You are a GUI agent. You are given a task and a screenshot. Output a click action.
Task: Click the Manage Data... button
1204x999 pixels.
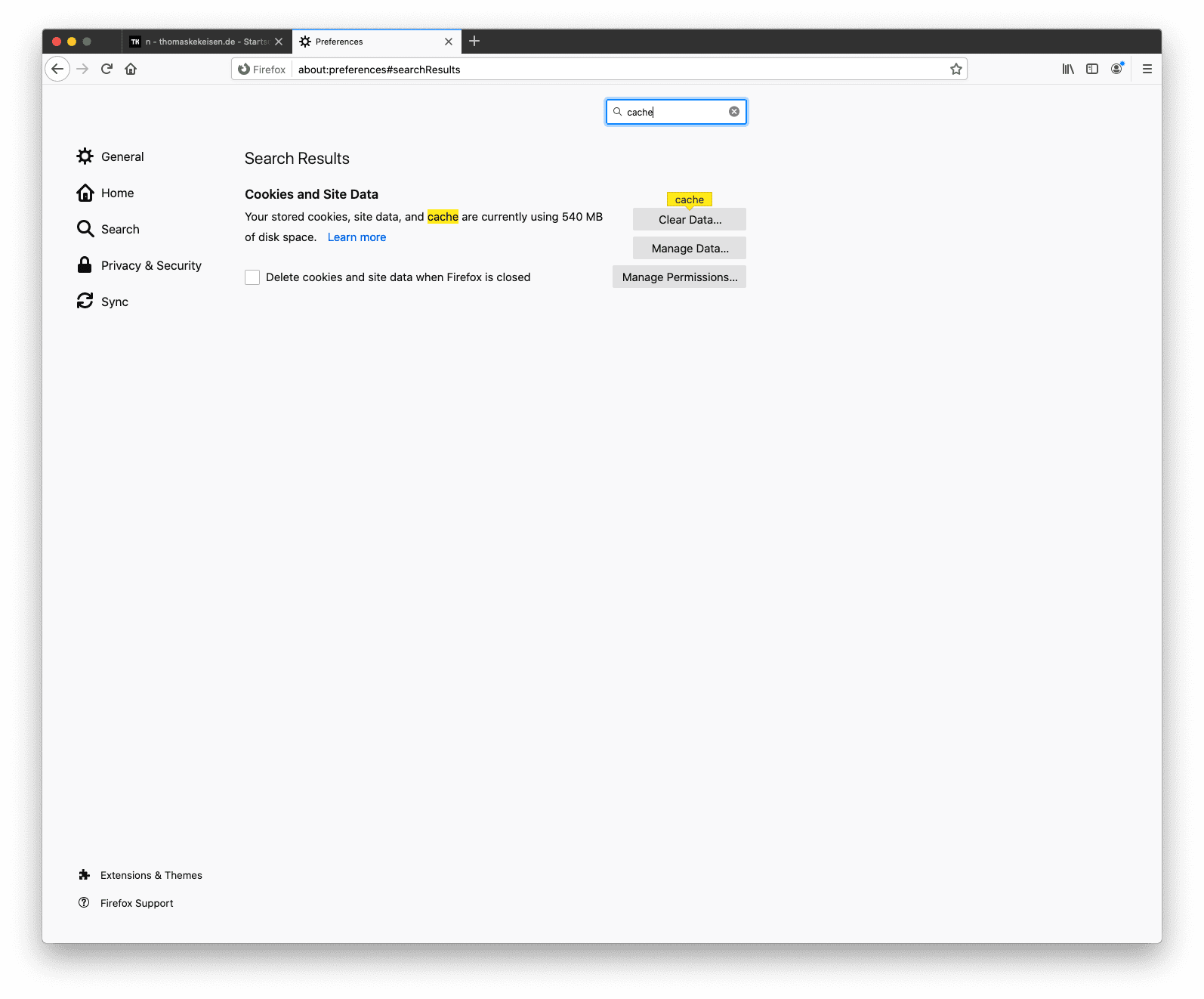(690, 248)
